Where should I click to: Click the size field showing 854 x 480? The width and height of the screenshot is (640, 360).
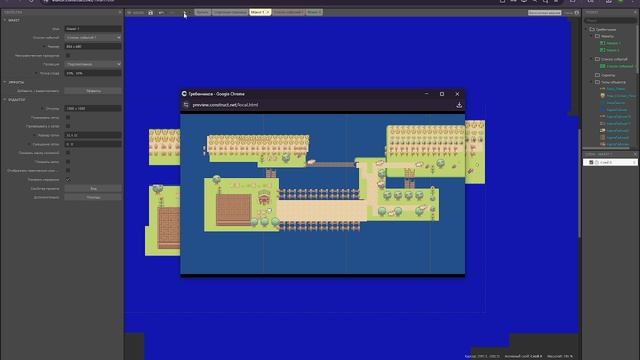[93, 47]
